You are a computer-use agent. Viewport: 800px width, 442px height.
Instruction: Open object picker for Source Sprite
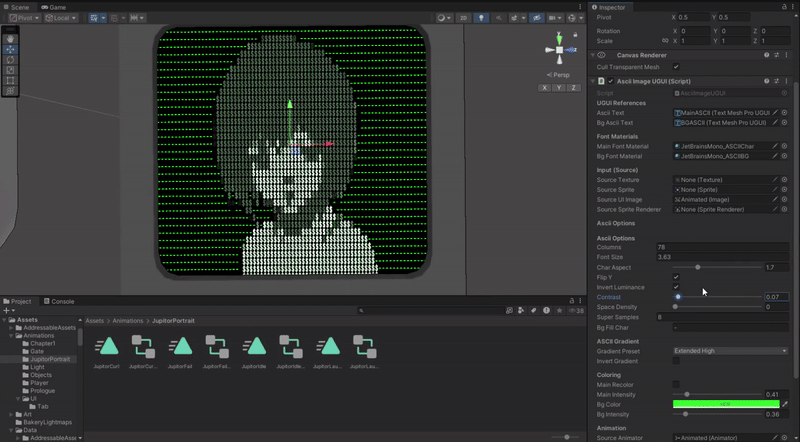(x=785, y=190)
